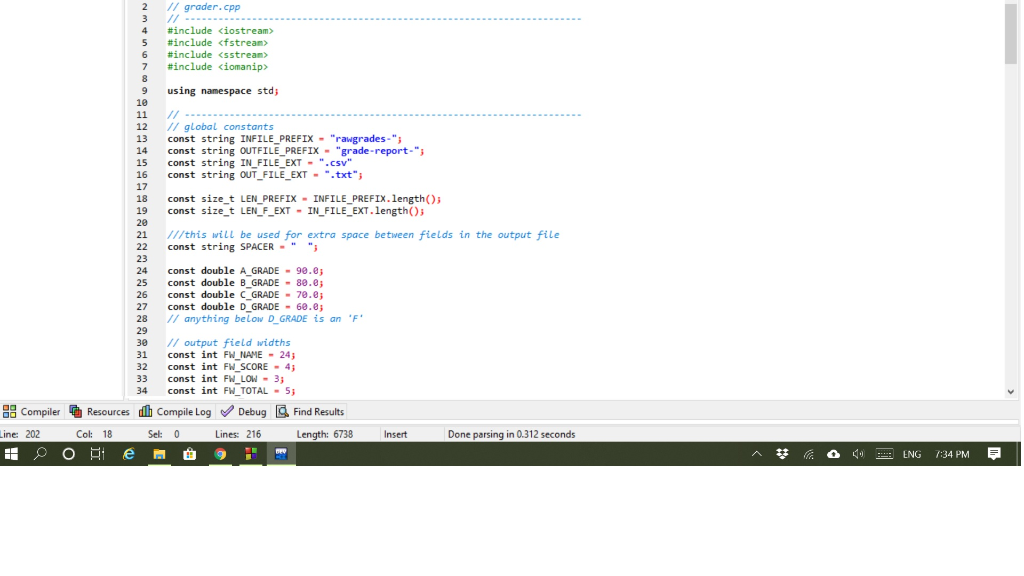Image resolution: width=1024 pixels, height=576 pixels.
Task: Click the vertical scrollbar thumb
Action: pyautogui.click(x=1010, y=33)
